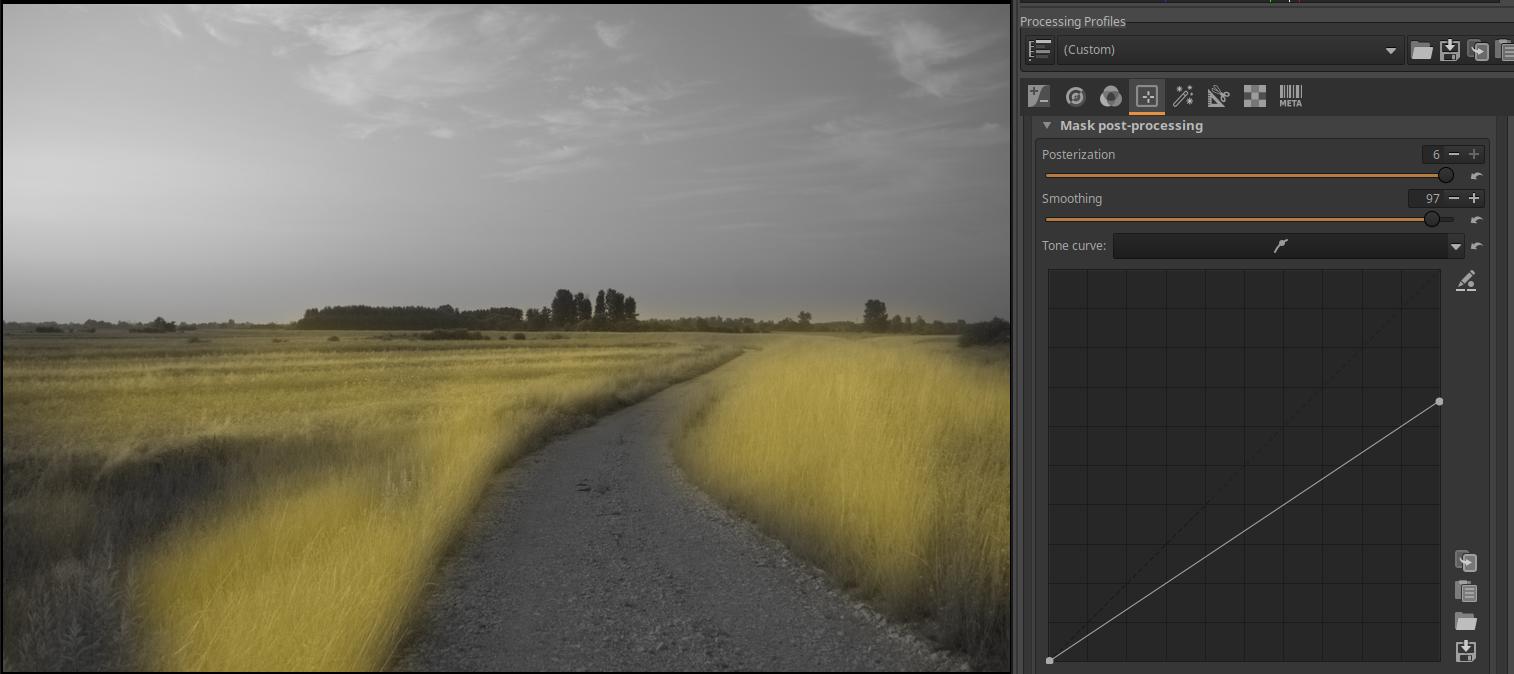
Task: Save the current processing profile
Action: click(x=1449, y=50)
